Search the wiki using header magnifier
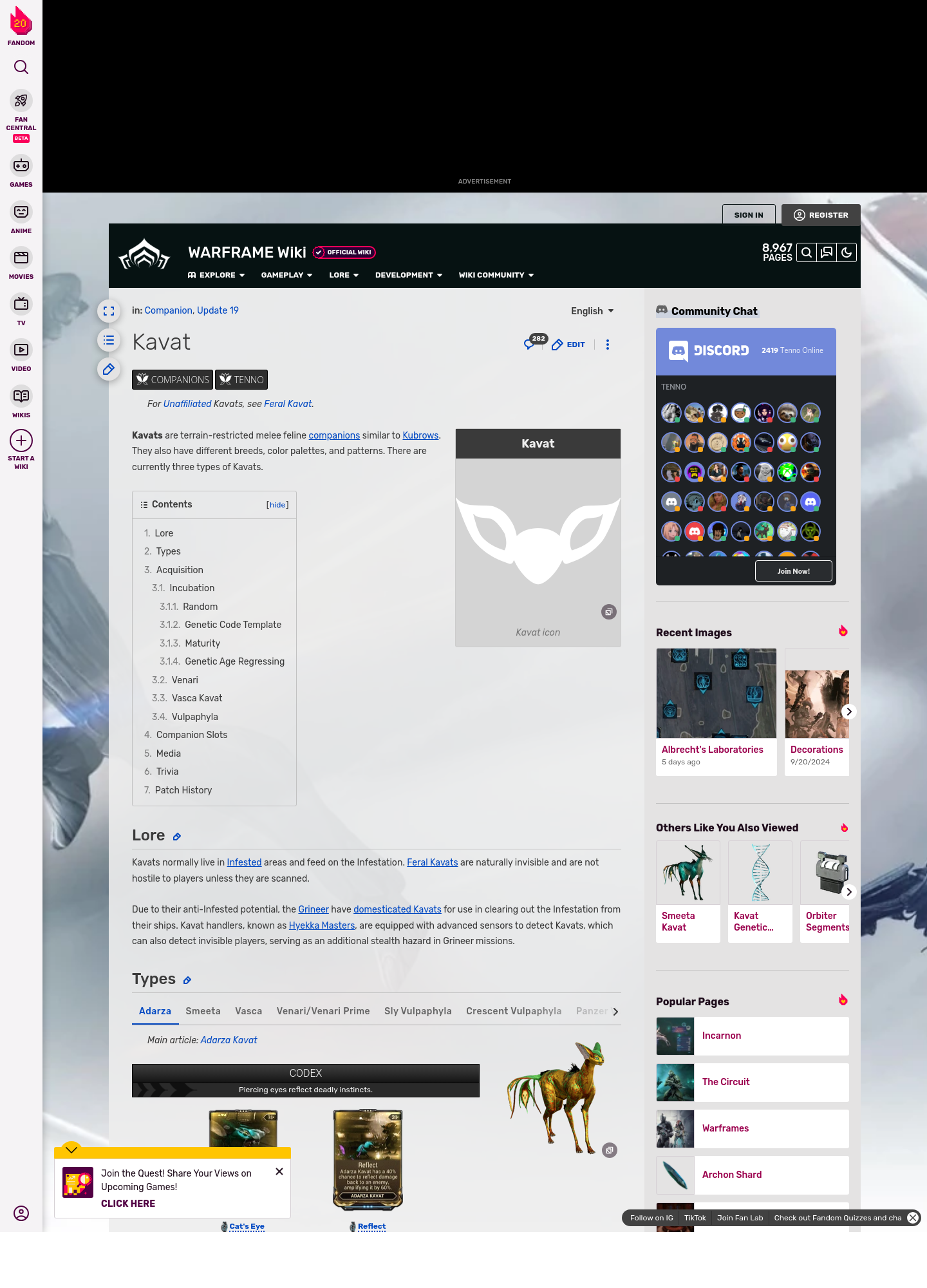This screenshot has width=927, height=1288. pos(807,252)
